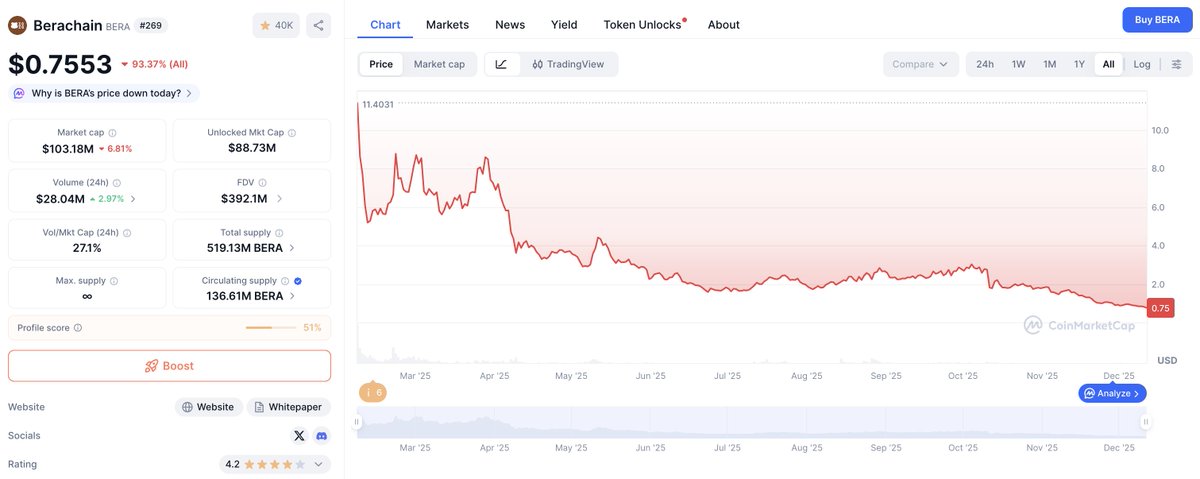Switch to line chart style icon

point(501,64)
